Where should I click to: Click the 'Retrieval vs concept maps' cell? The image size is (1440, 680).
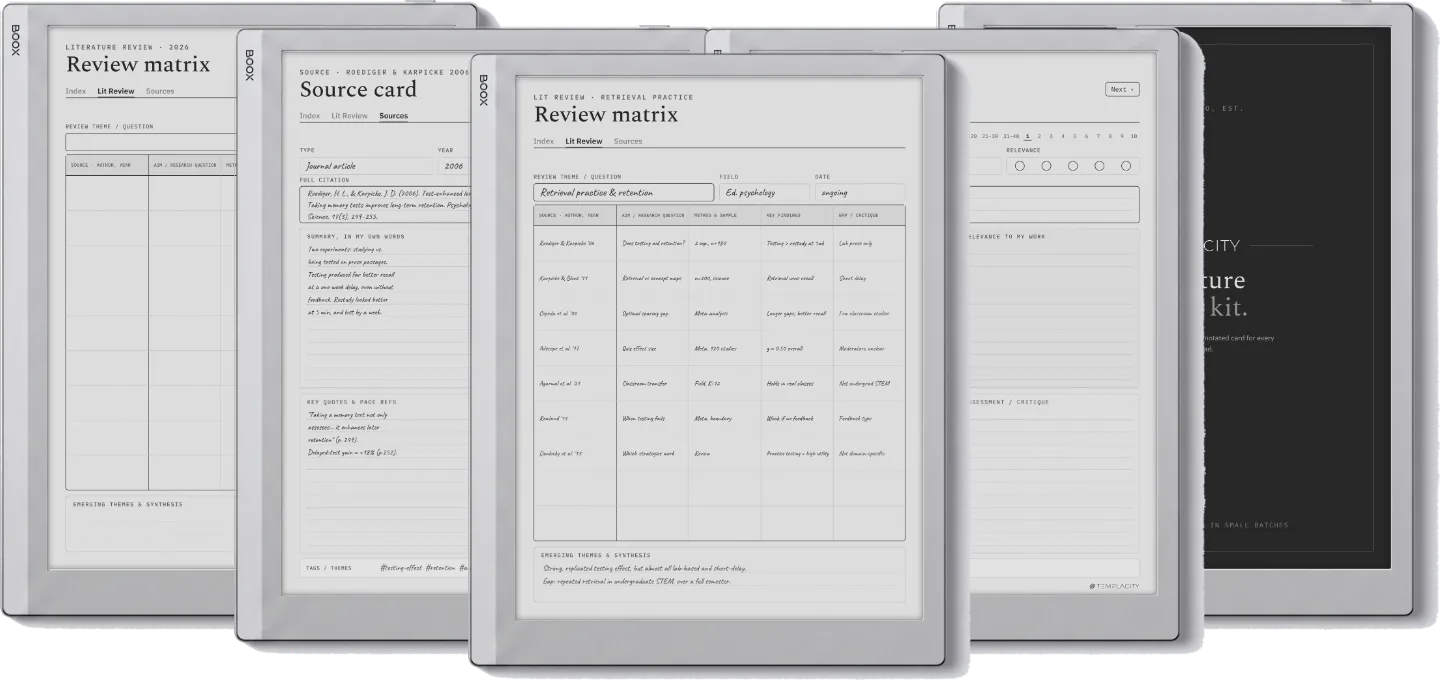pos(653,278)
